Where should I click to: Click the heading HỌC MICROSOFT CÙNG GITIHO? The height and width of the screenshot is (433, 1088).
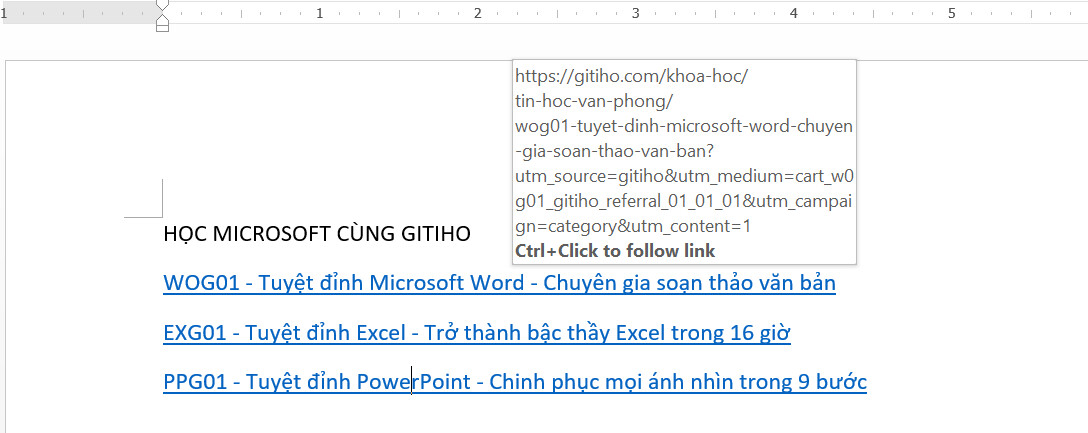(317, 234)
